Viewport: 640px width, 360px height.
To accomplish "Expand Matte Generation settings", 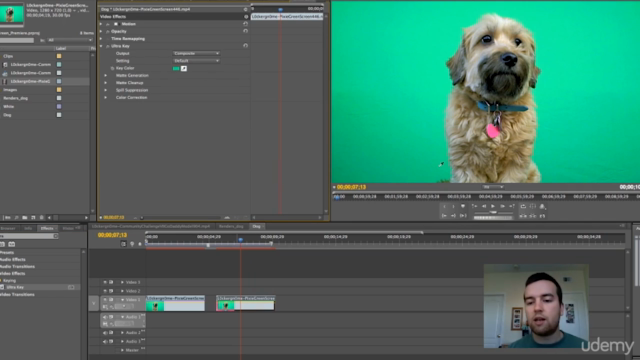I will [106, 76].
